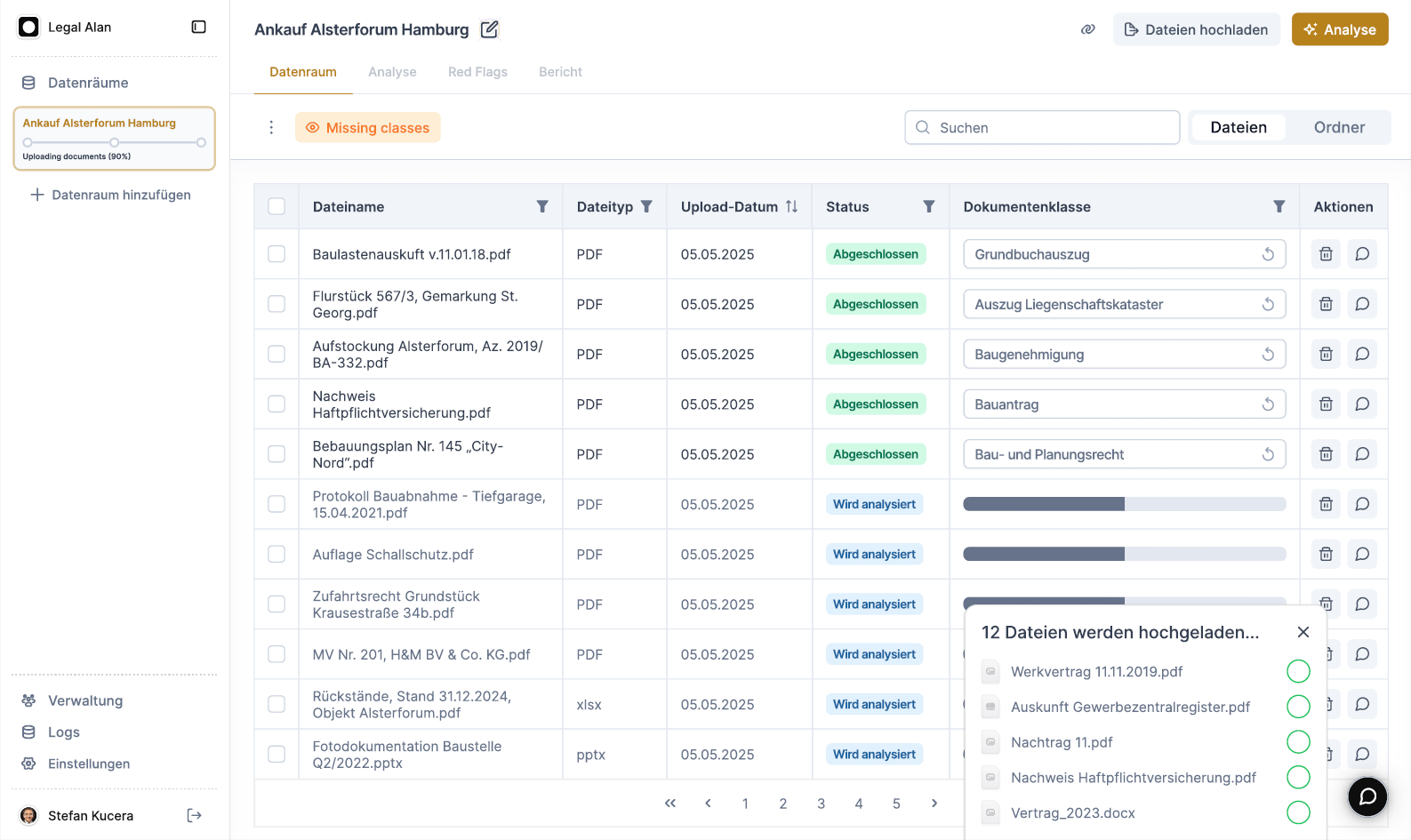1411x840 pixels.
Task: Reset the Baugenehmigung document class
Action: pyautogui.click(x=1268, y=354)
